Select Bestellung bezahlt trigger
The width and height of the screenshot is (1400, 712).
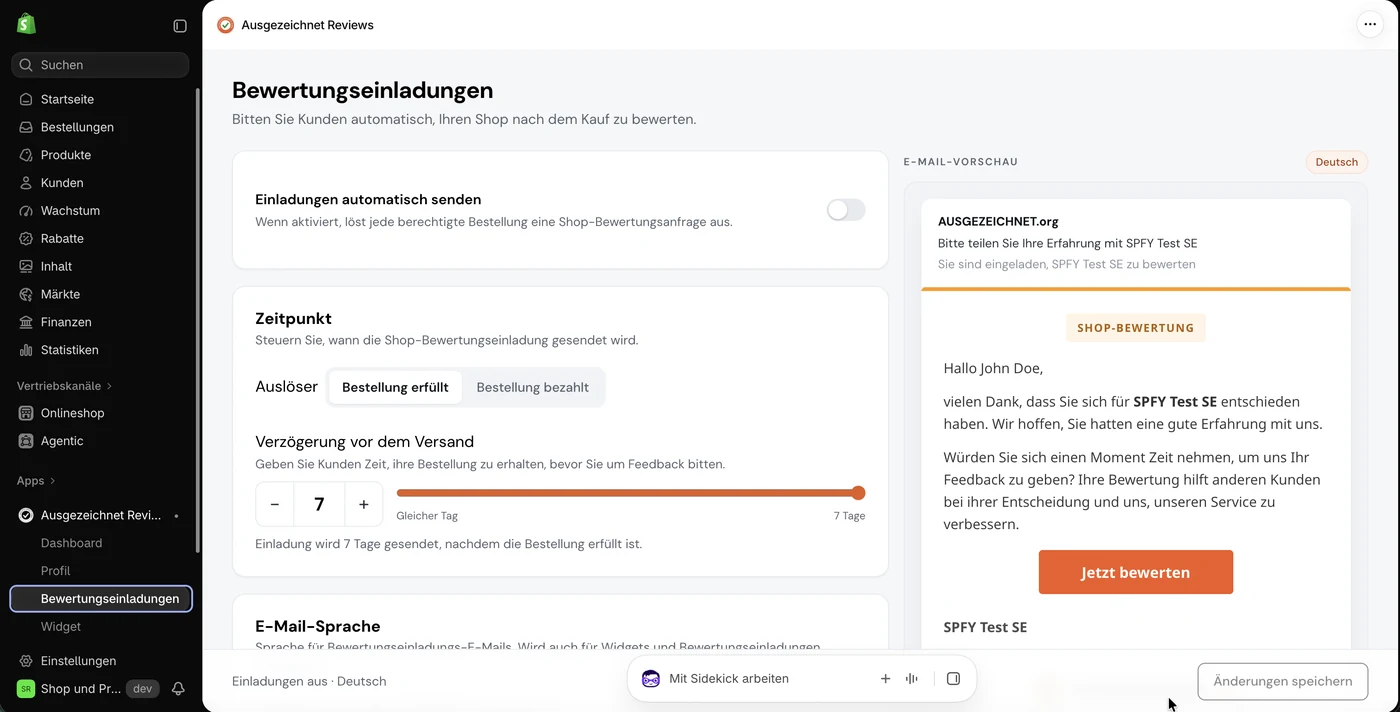click(x=533, y=387)
